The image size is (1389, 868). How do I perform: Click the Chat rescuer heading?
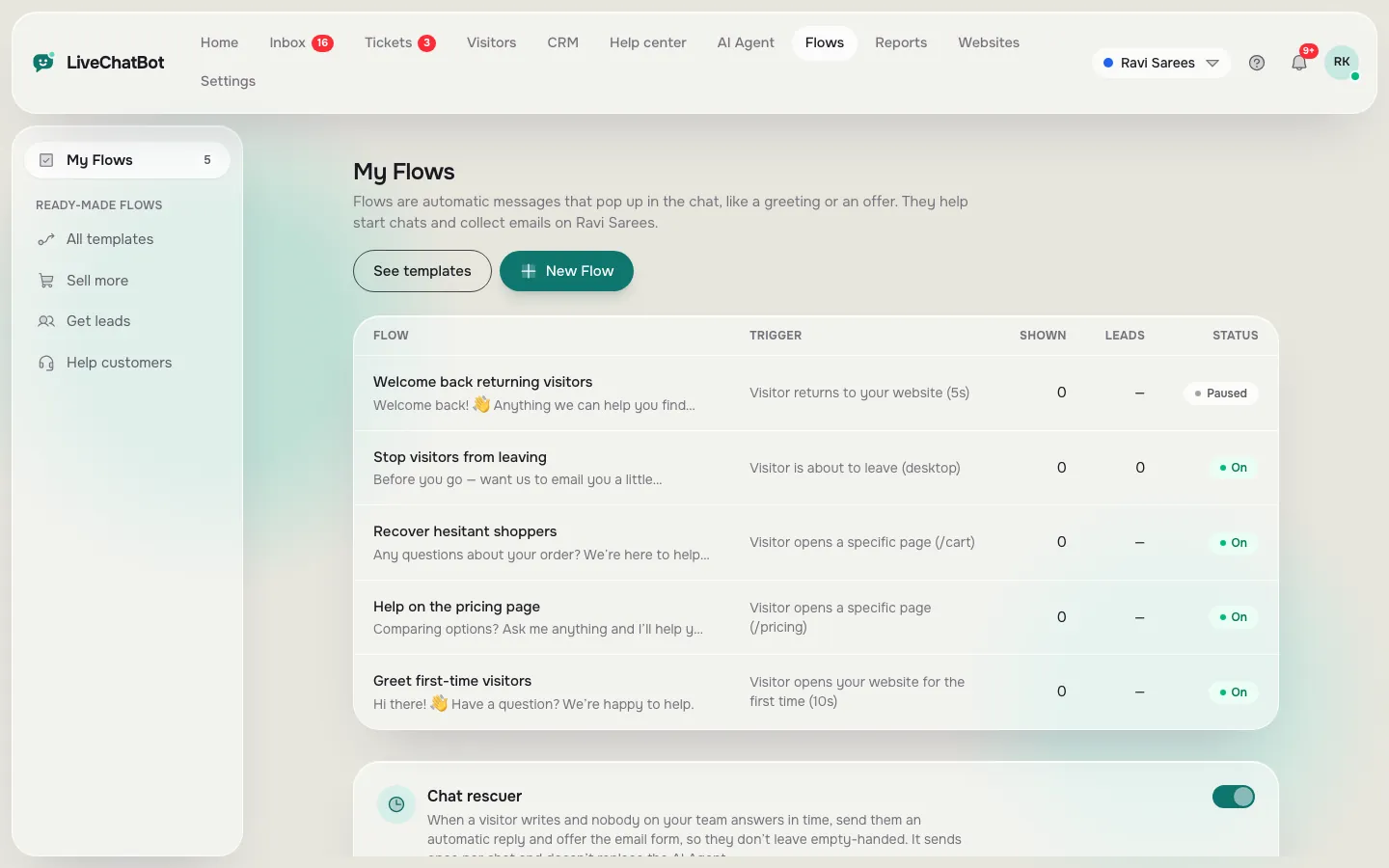click(475, 796)
